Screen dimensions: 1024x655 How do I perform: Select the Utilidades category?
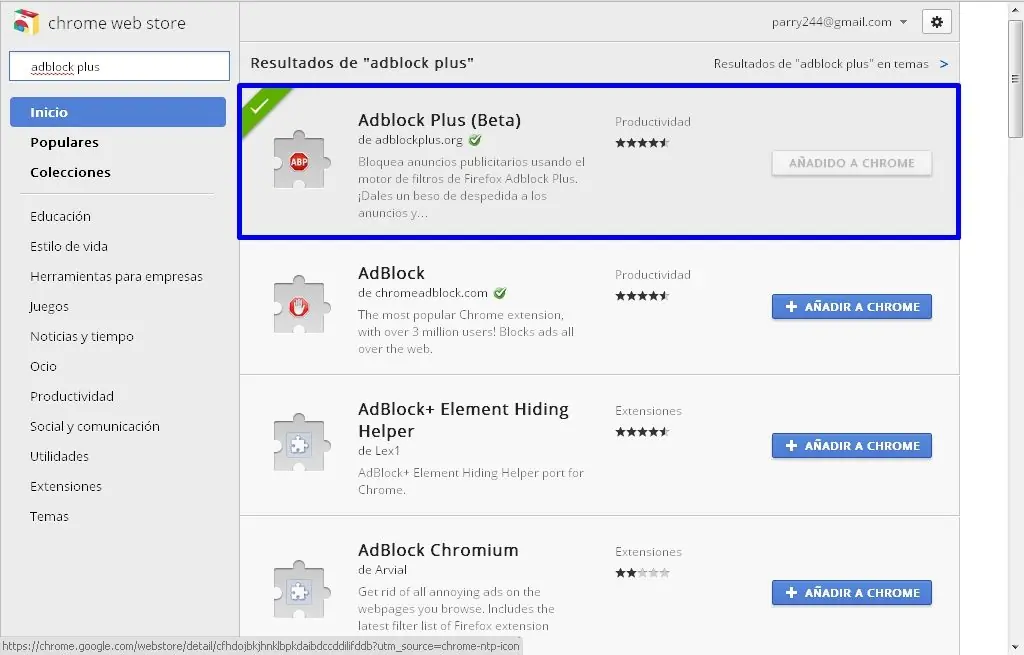[x=59, y=456]
